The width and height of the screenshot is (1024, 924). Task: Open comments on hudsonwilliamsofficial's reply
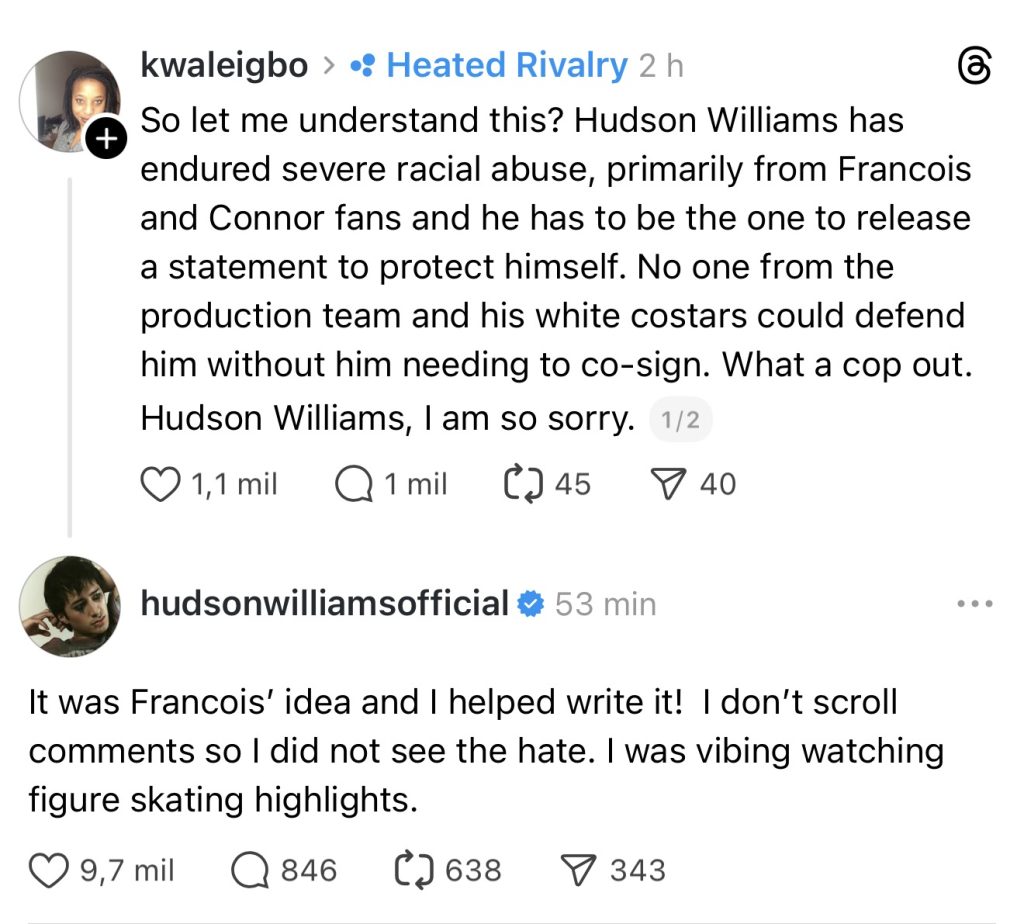pyautogui.click(x=249, y=870)
